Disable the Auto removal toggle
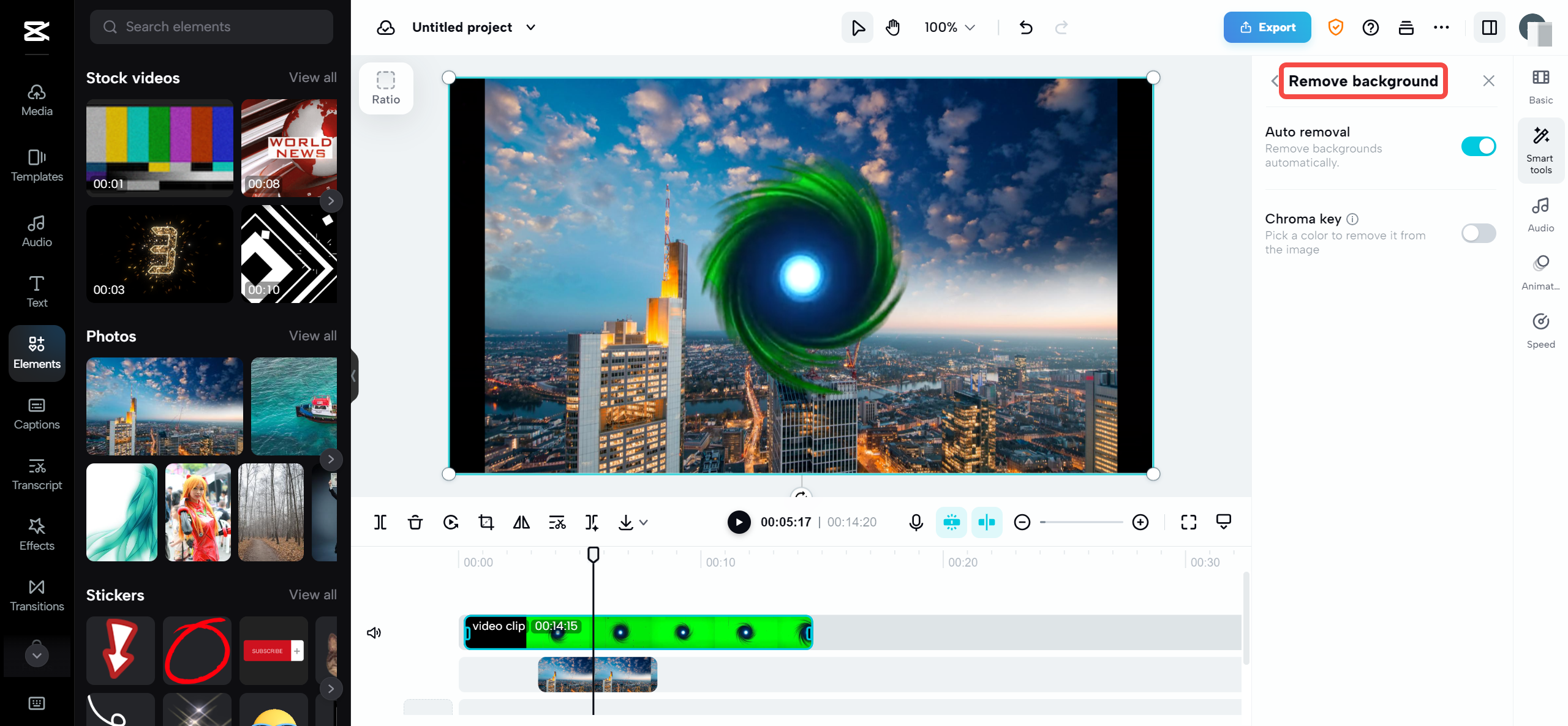Image resolution: width=1568 pixels, height=726 pixels. pos(1478,146)
